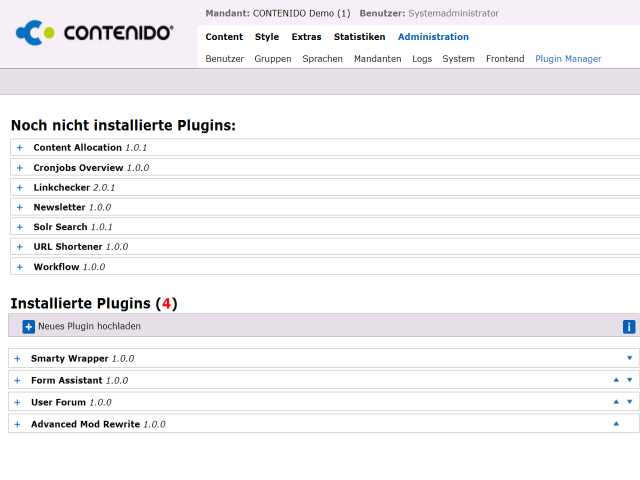Click the Smarty Wrapper plugin name
Image resolution: width=640 pixels, height=480 pixels.
[x=70, y=358]
